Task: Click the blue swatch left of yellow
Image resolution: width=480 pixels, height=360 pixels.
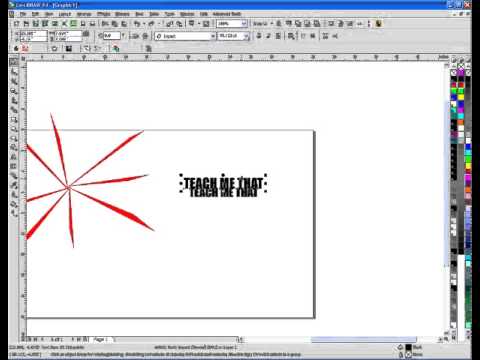Action: [454, 97]
